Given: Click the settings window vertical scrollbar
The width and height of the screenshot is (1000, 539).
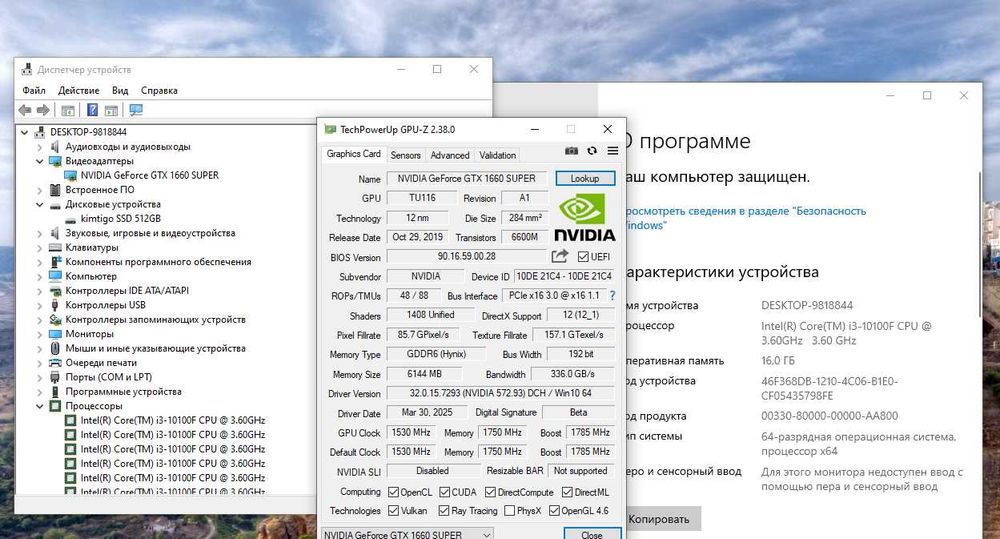Looking at the screenshot, I should (x=981, y=246).
